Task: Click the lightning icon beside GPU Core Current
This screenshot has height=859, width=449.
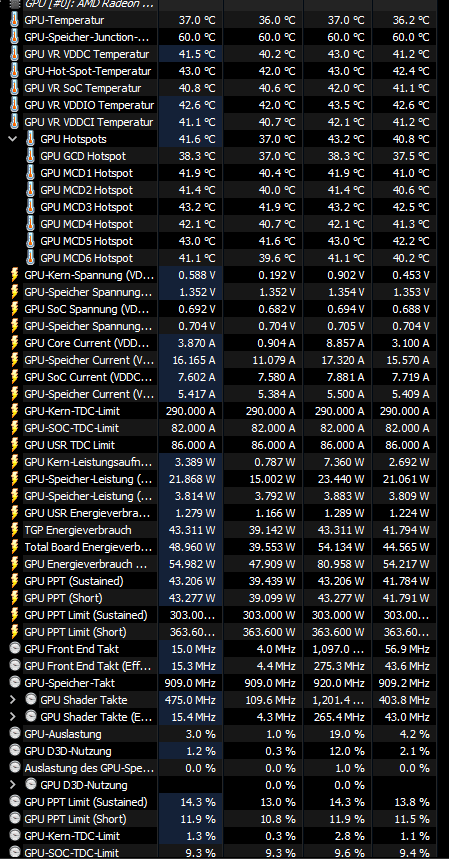Action: [x=15, y=343]
